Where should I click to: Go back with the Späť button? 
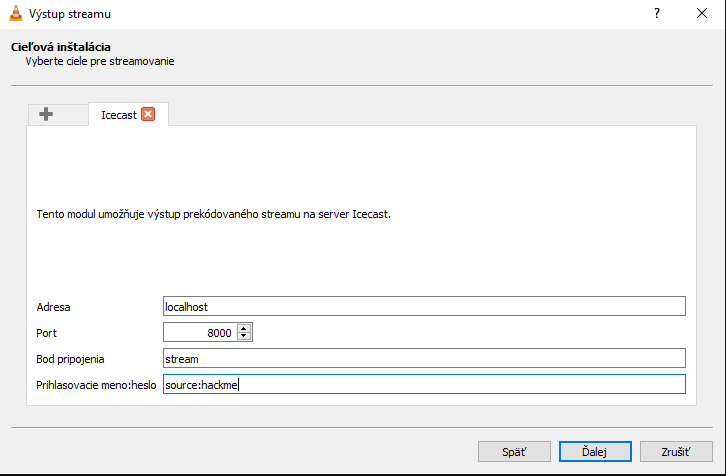coord(514,451)
